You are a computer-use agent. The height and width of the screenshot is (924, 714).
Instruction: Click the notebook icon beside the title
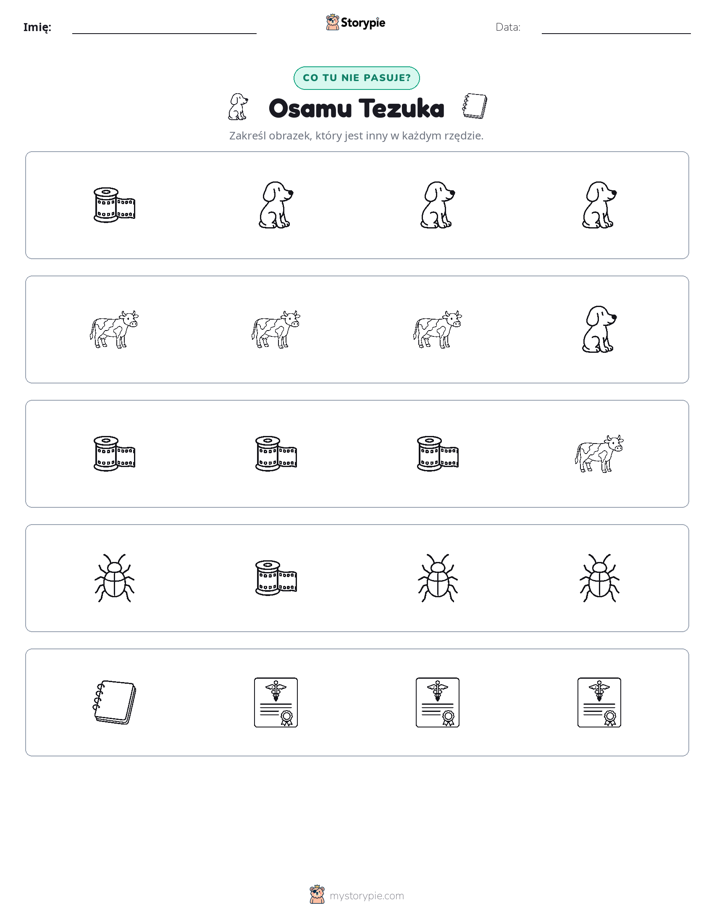(474, 106)
